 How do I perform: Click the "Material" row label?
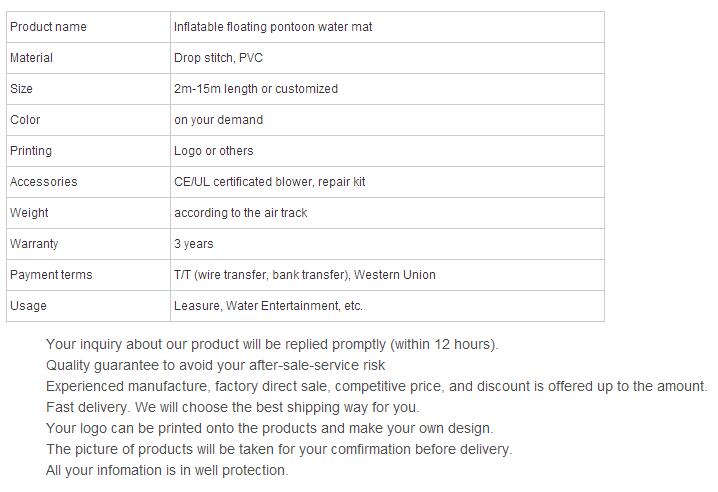tap(31, 58)
